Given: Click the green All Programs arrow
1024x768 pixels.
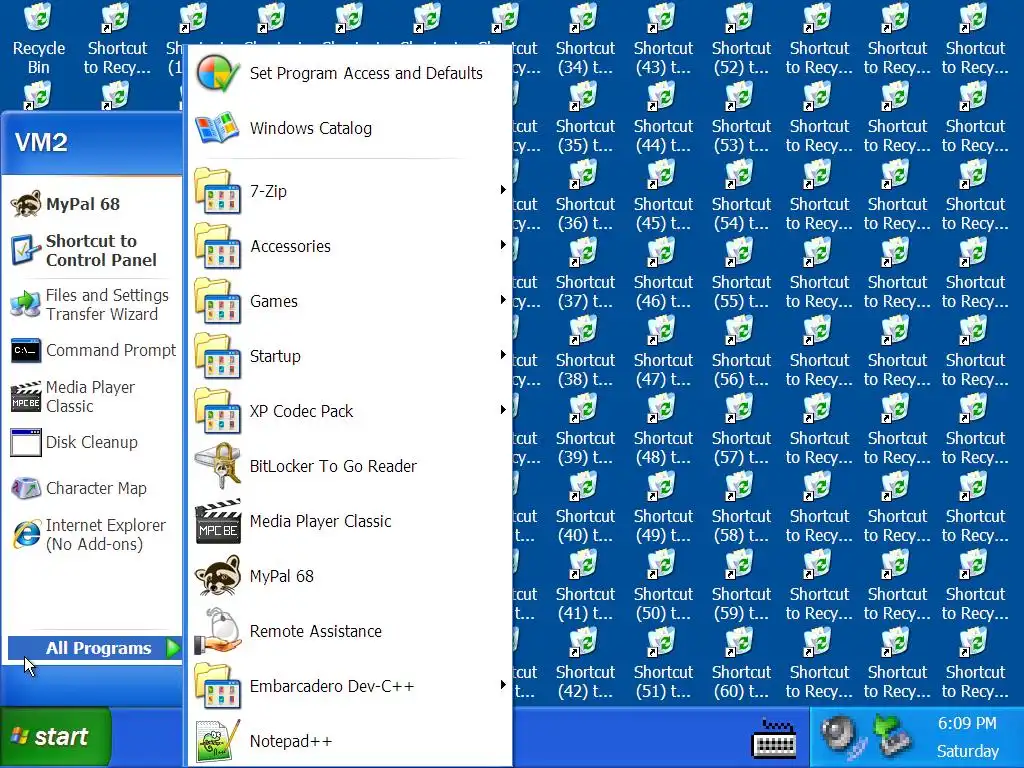Looking at the screenshot, I should [x=172, y=648].
